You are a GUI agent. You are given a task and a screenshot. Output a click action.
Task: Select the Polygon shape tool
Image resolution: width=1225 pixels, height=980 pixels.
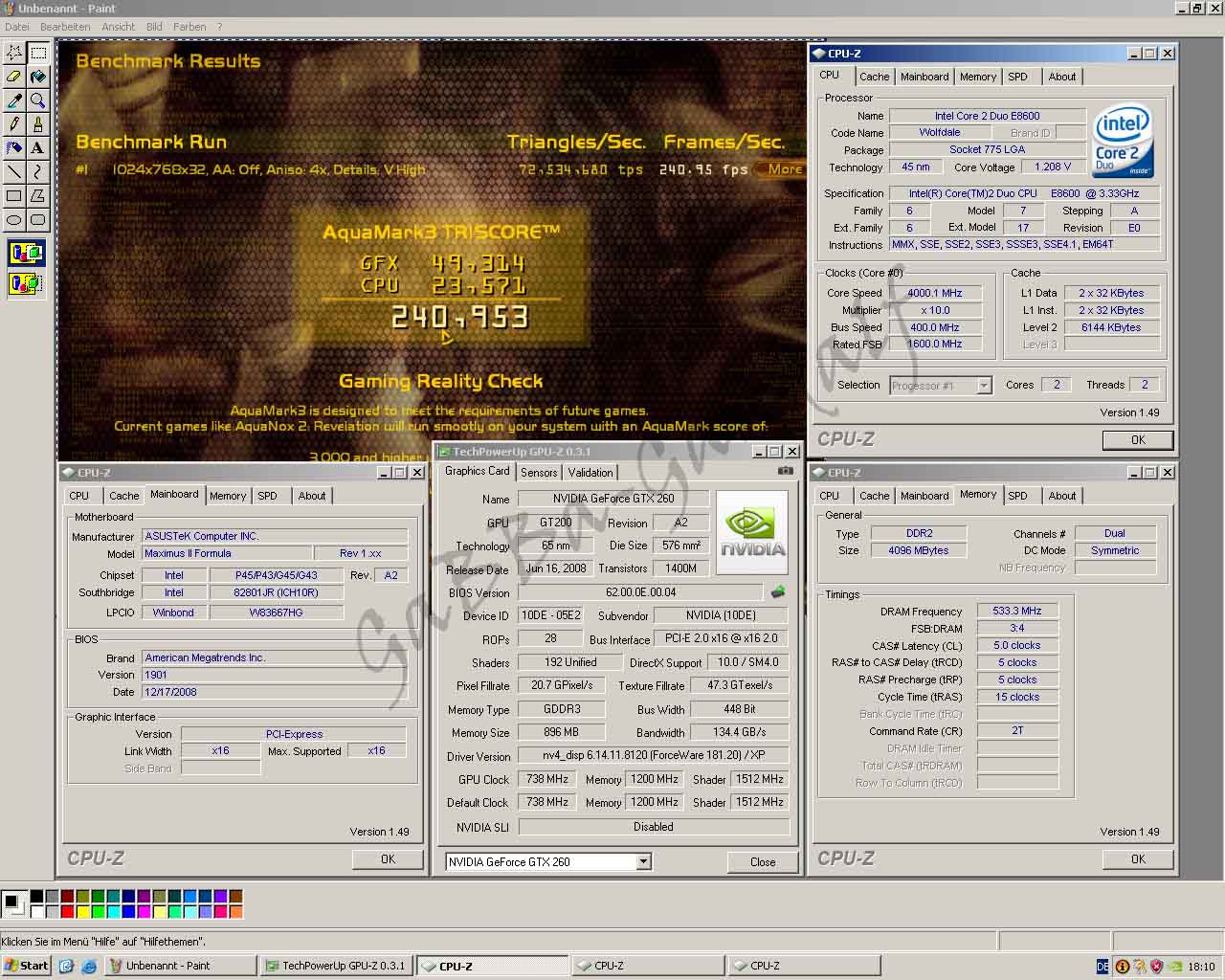click(x=37, y=196)
